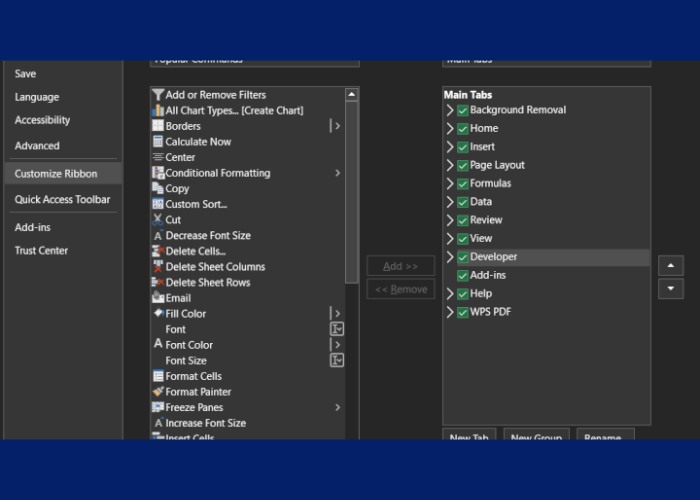Select the Add or Remove Filters funnel icon
The width and height of the screenshot is (700, 500).
158,95
